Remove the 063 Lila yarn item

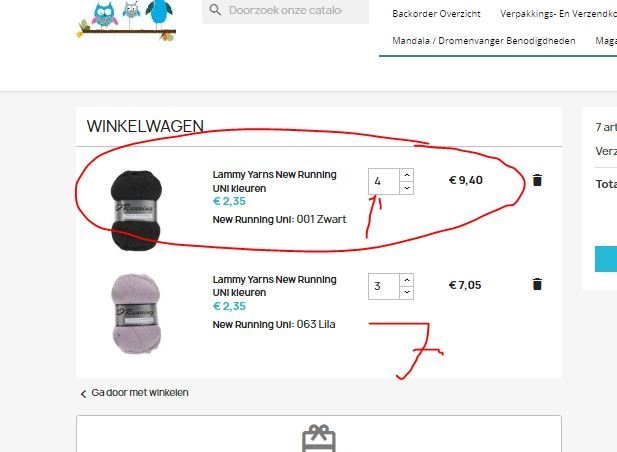[x=537, y=284]
